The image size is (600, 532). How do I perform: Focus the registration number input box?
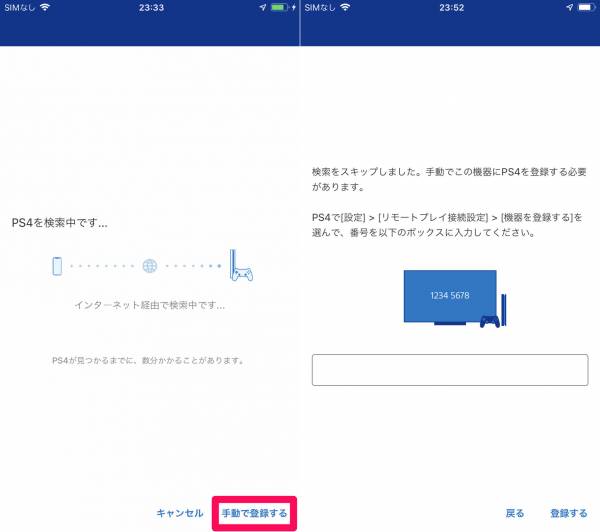click(450, 370)
